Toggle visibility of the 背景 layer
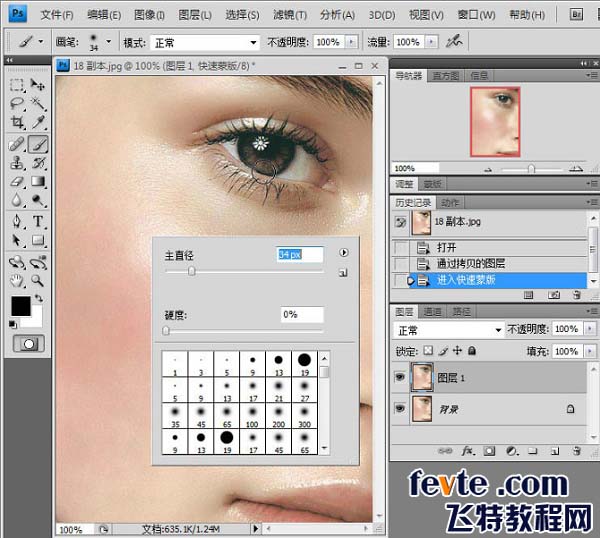The height and width of the screenshot is (538, 600). coord(401,409)
